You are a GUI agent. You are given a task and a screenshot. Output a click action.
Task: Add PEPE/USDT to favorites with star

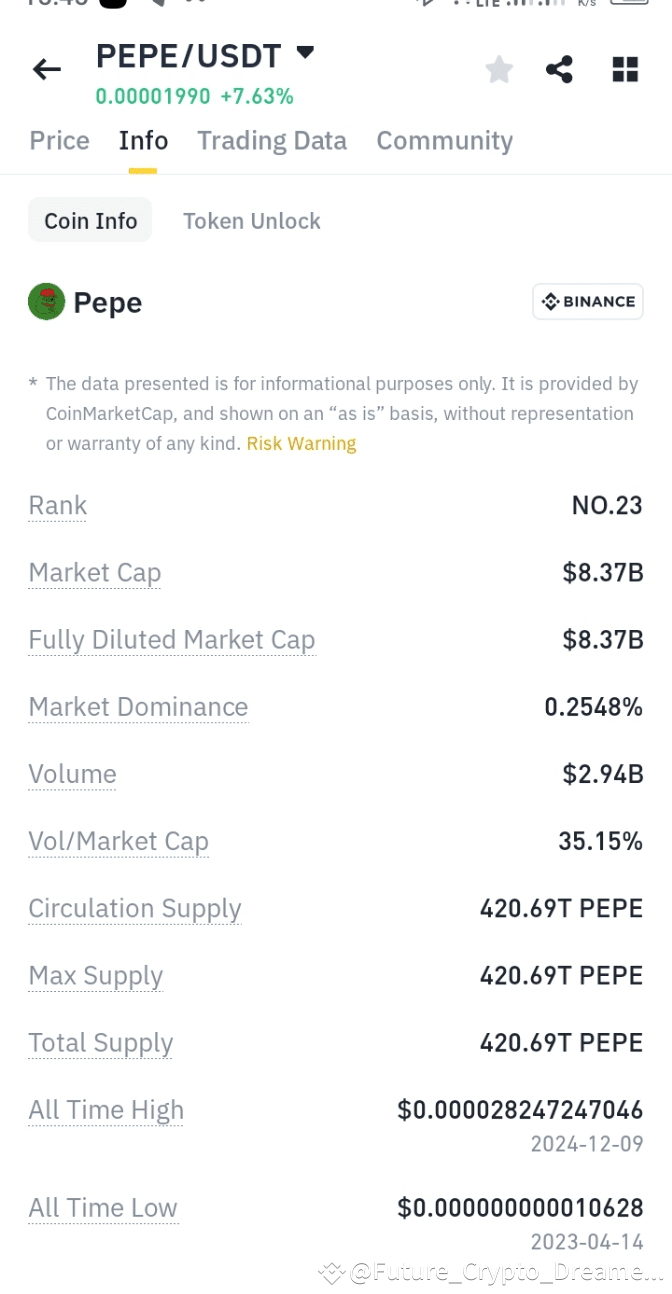[x=499, y=69]
